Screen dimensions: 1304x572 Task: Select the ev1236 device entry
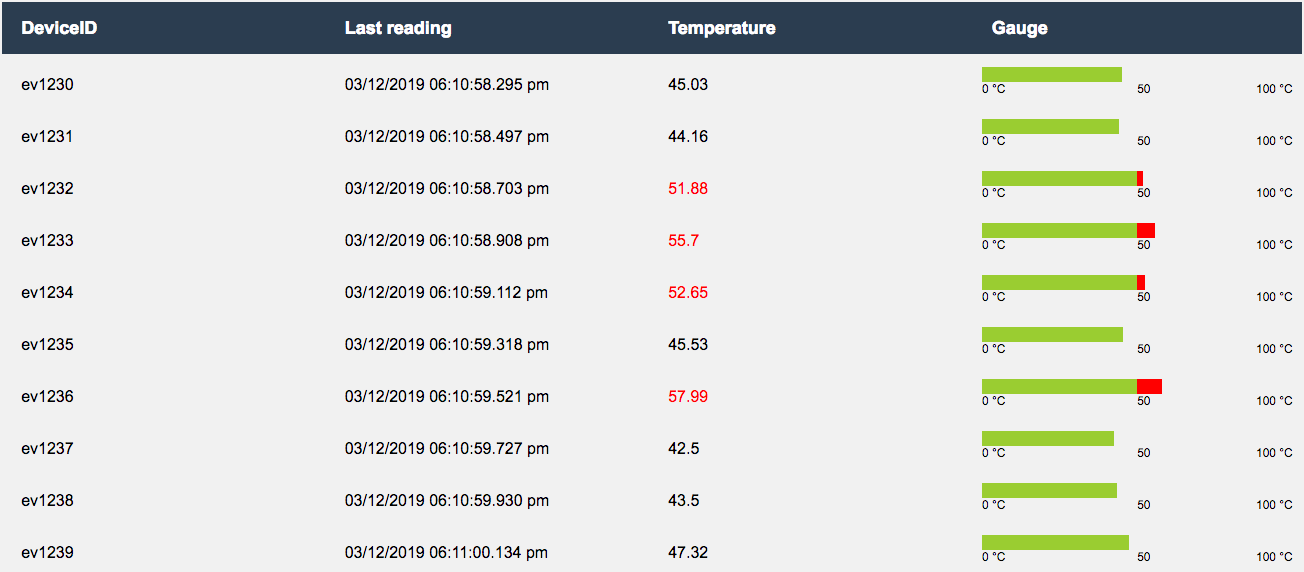(47, 397)
